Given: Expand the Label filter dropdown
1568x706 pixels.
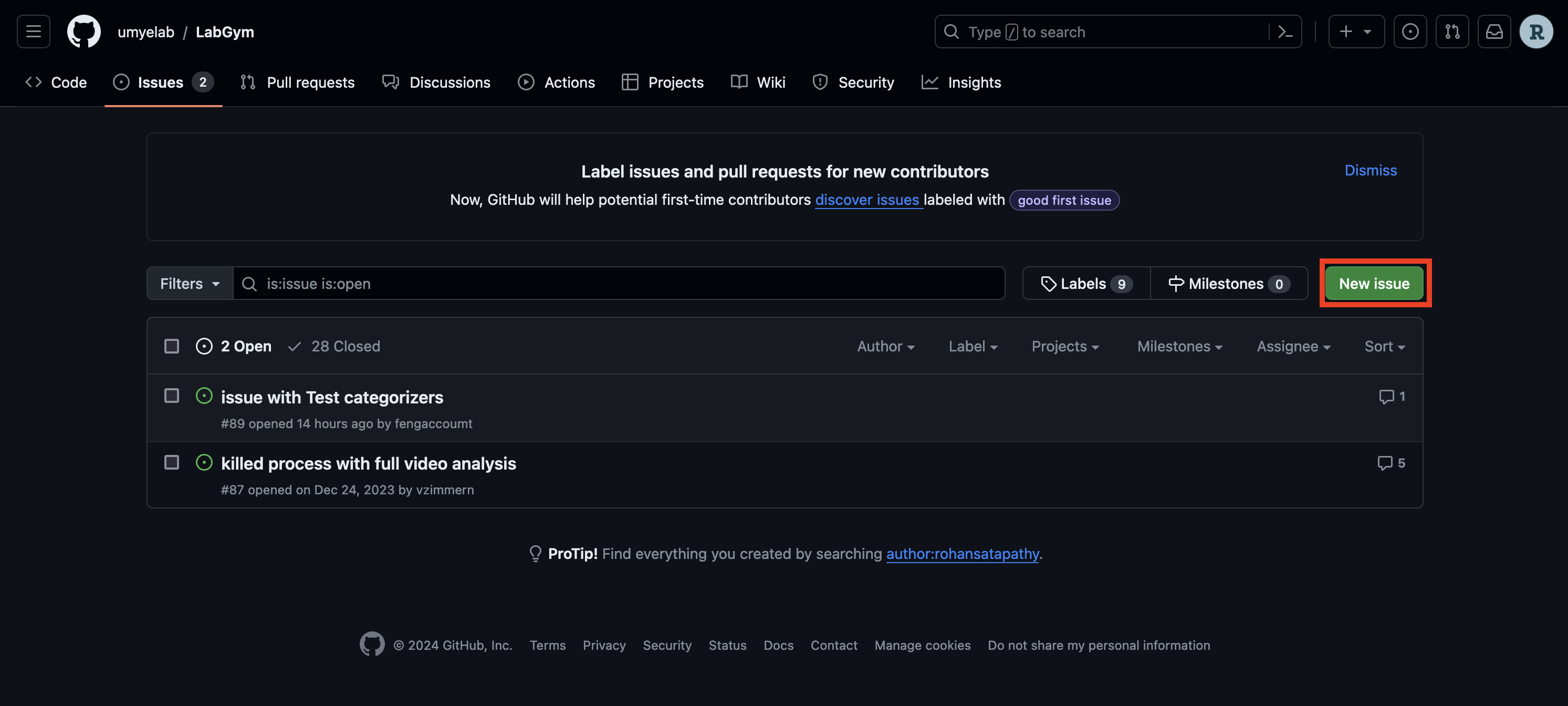Looking at the screenshot, I should pos(972,346).
